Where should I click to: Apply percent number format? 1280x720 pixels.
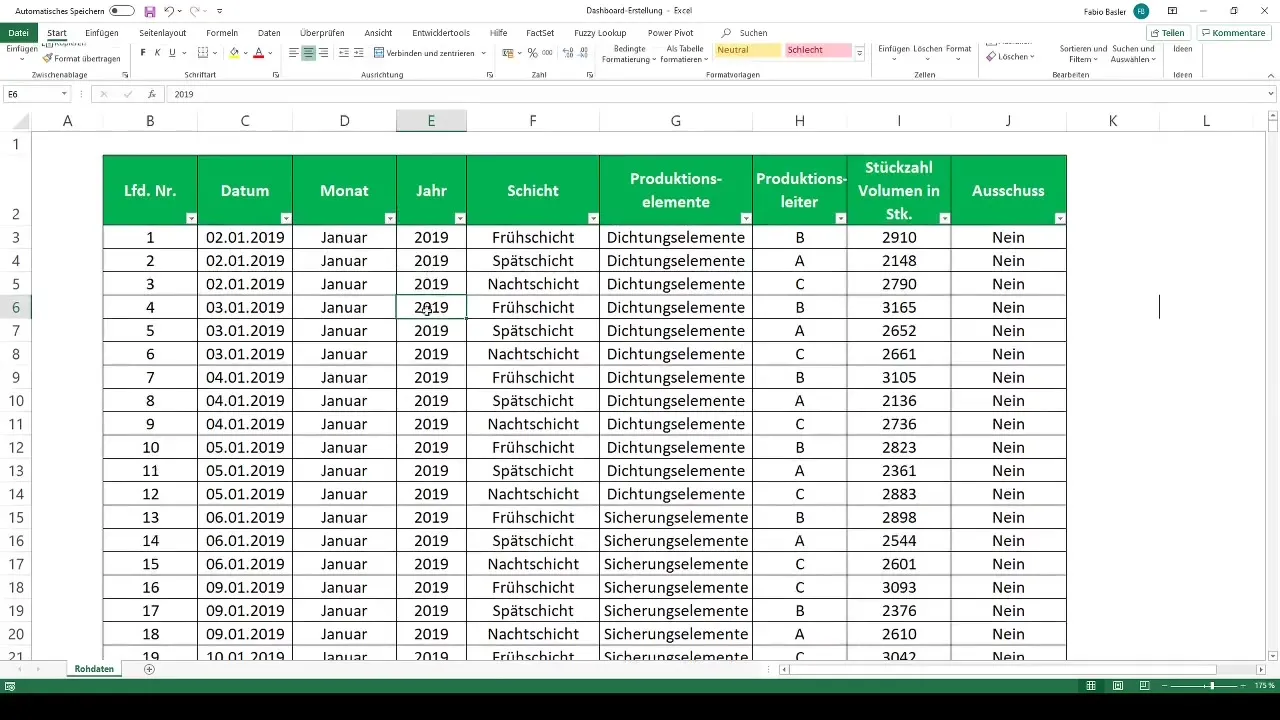click(x=532, y=53)
